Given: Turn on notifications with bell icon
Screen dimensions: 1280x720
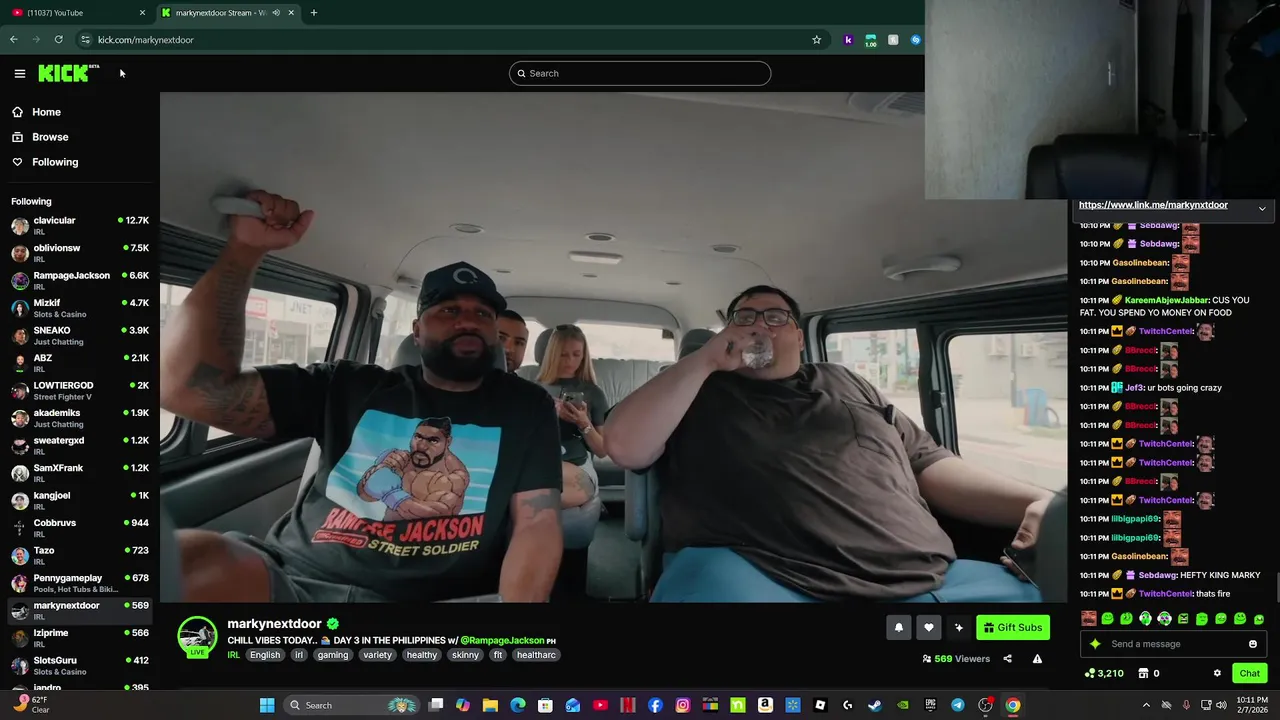Looking at the screenshot, I should (x=898, y=627).
